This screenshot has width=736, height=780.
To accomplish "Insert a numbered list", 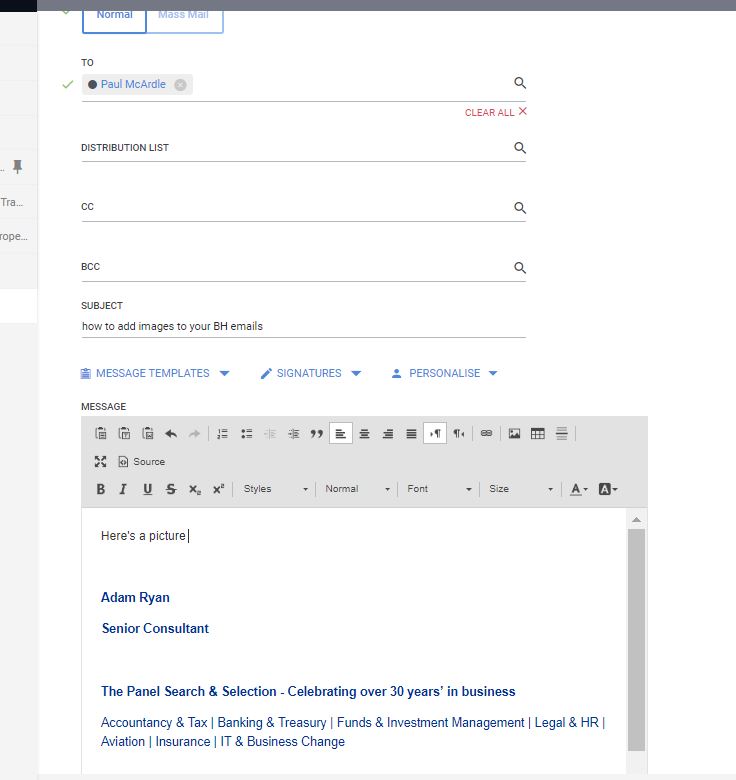I will click(x=222, y=434).
